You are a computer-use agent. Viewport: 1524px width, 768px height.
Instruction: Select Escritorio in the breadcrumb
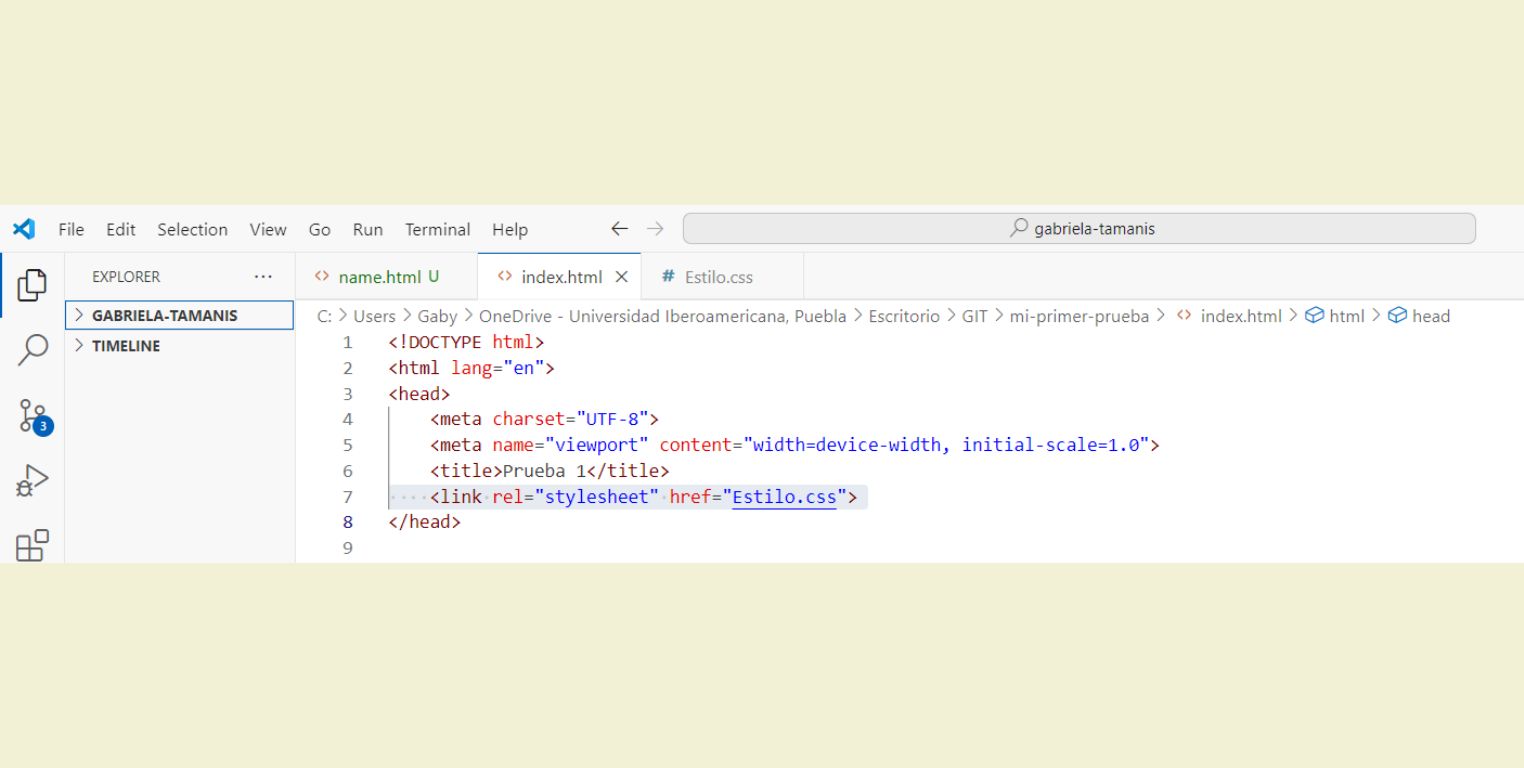pos(904,316)
